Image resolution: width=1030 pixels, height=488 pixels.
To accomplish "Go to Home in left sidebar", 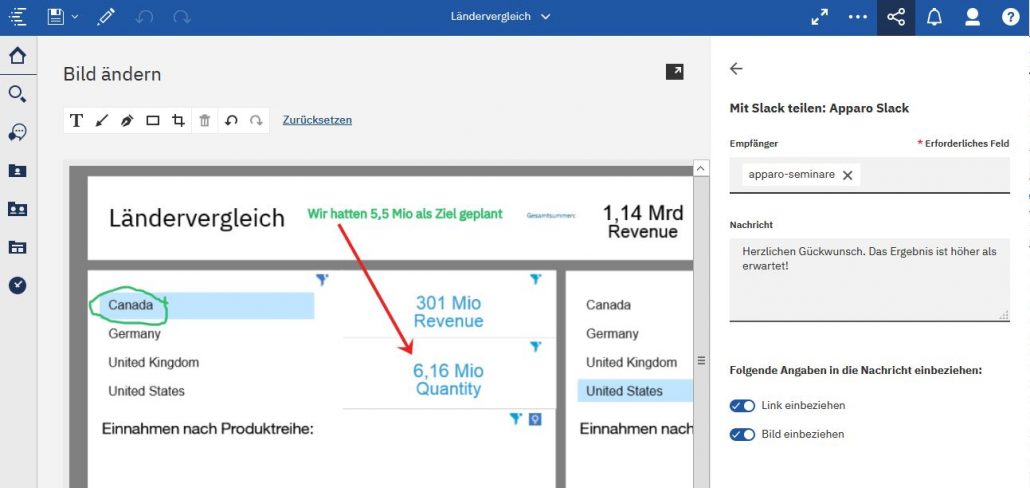I will [x=17, y=56].
